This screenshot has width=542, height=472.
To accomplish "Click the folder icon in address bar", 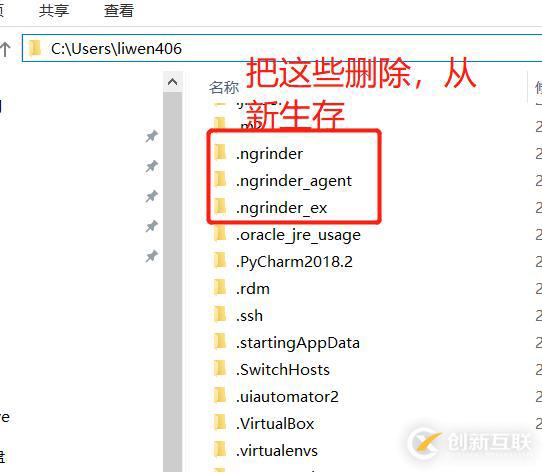I will [35, 48].
